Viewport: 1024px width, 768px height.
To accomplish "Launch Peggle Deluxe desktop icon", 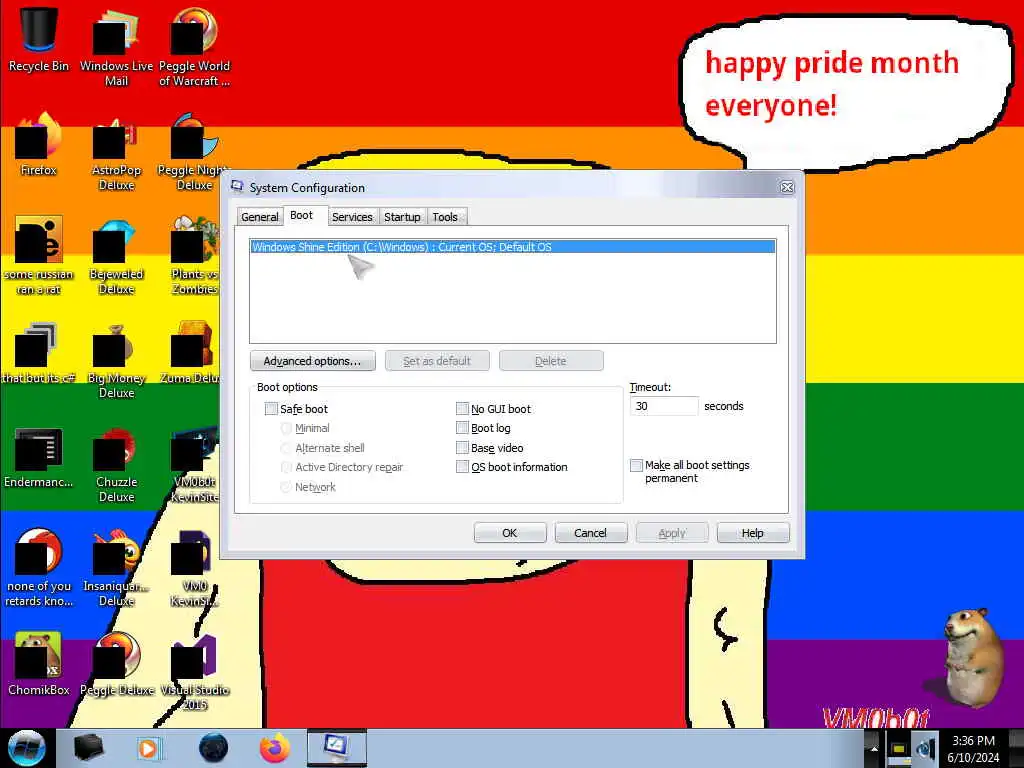I will point(116,664).
